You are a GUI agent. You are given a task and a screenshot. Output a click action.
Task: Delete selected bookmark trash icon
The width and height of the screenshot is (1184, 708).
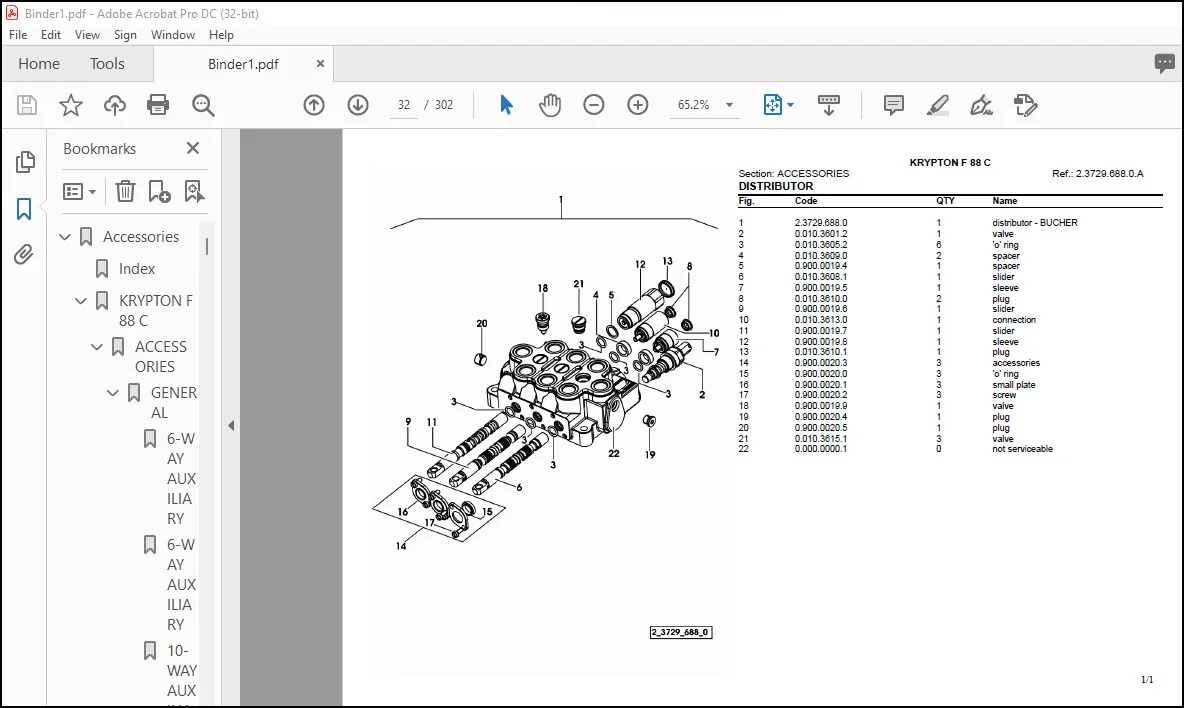[x=125, y=192]
